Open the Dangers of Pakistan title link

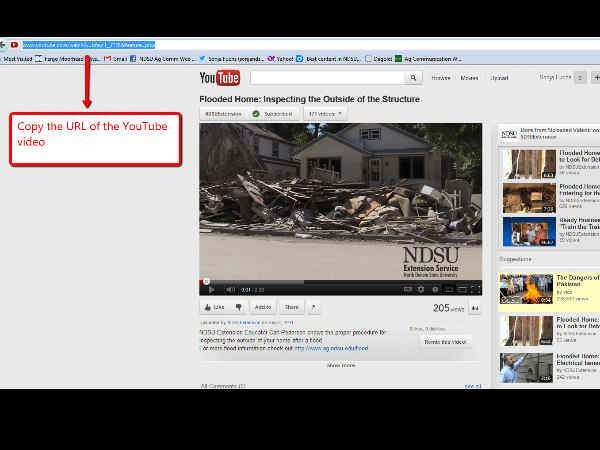pyautogui.click(x=578, y=281)
